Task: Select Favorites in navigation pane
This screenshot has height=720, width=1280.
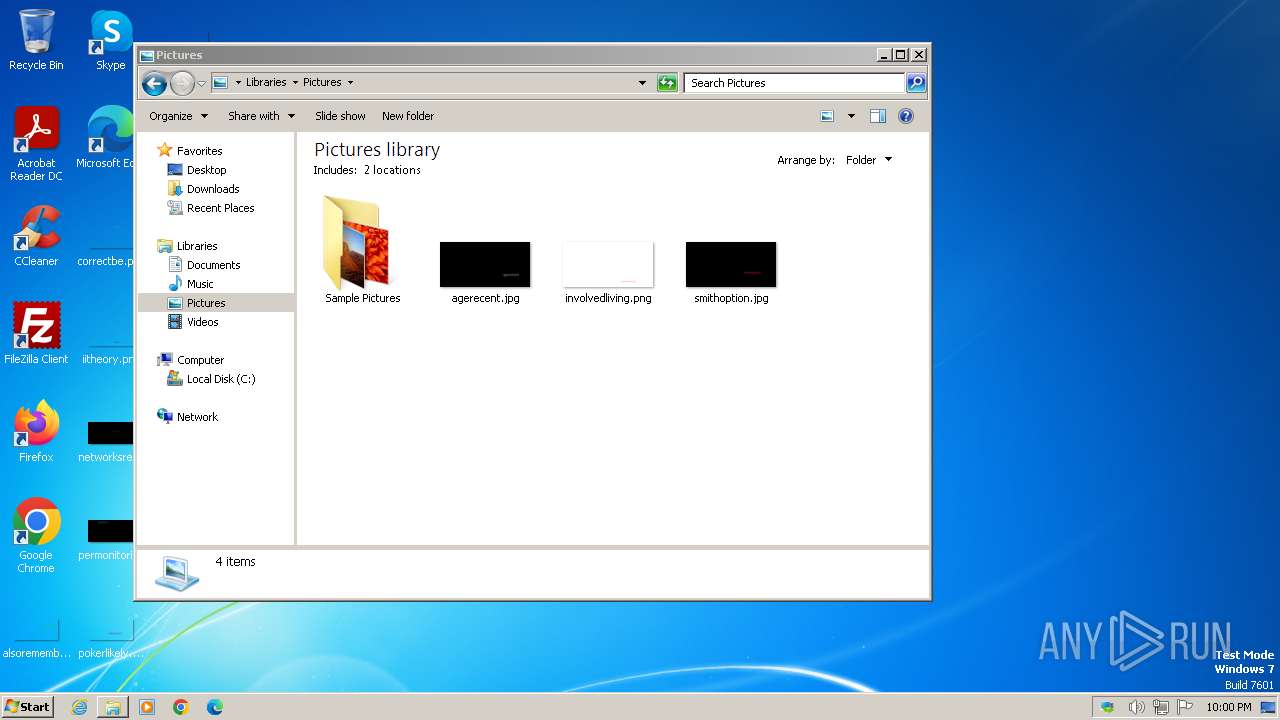Action: tap(199, 151)
